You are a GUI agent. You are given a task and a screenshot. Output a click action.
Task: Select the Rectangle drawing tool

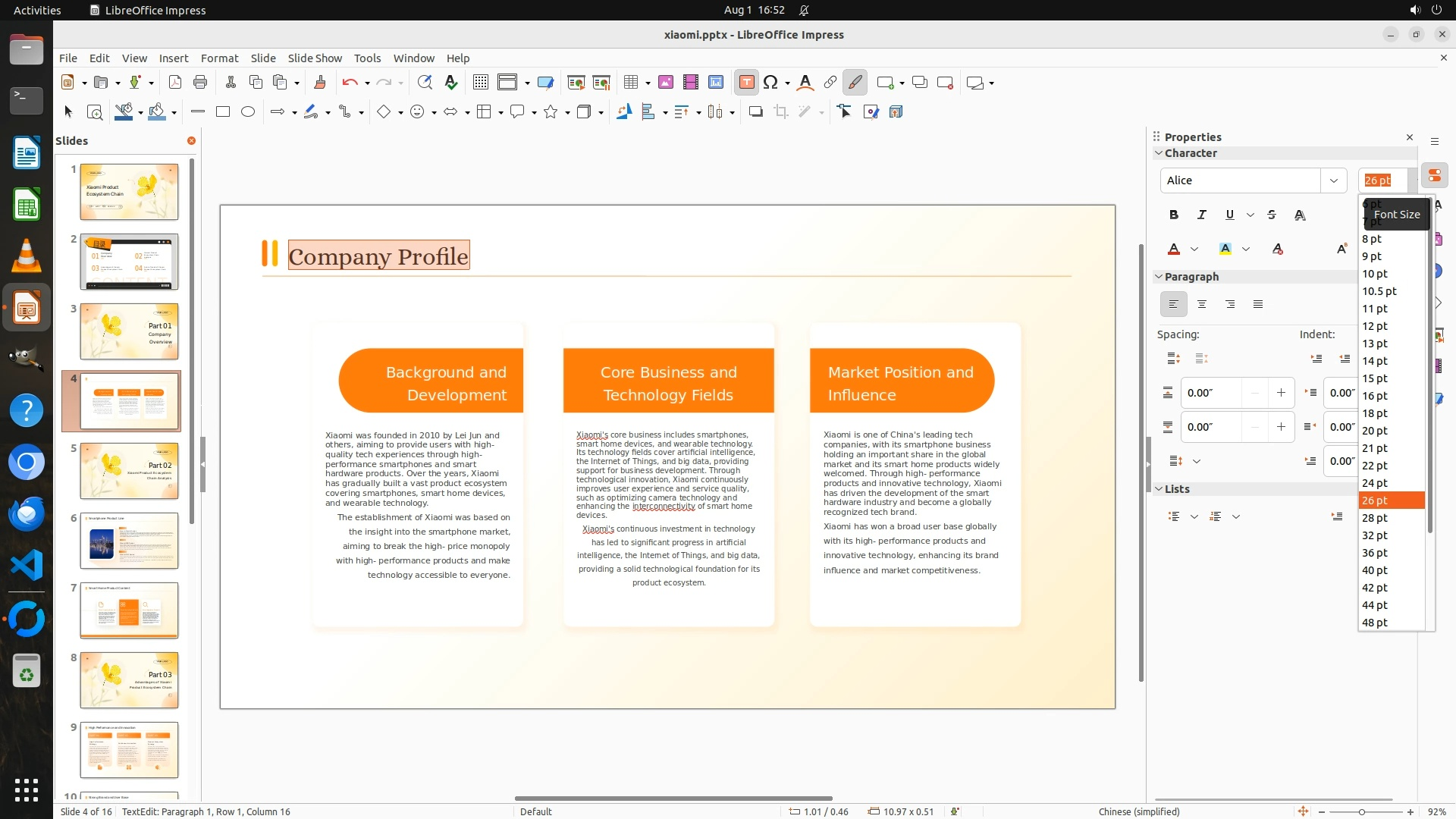[x=223, y=112]
